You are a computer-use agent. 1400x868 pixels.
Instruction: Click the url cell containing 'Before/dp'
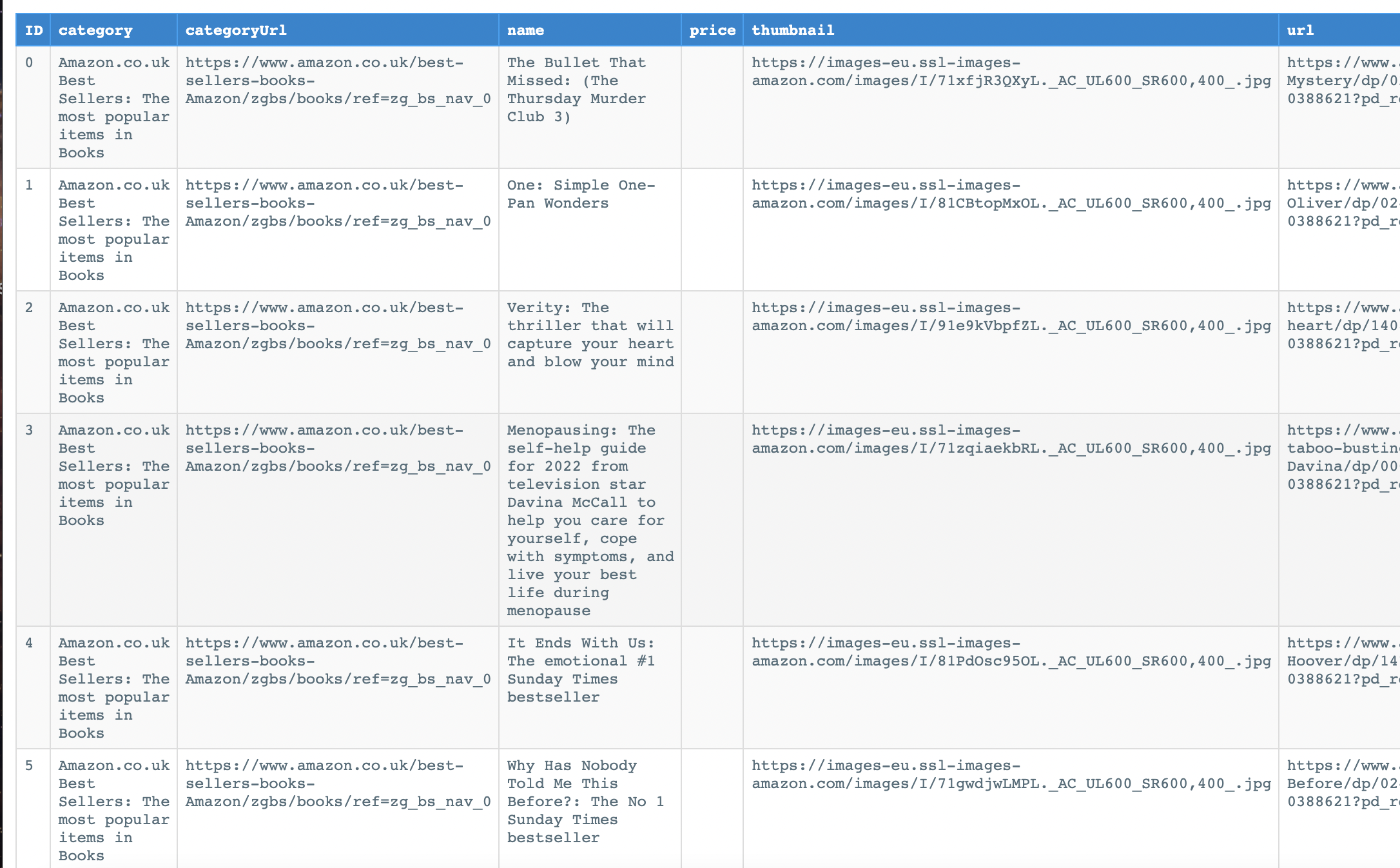point(1339,809)
